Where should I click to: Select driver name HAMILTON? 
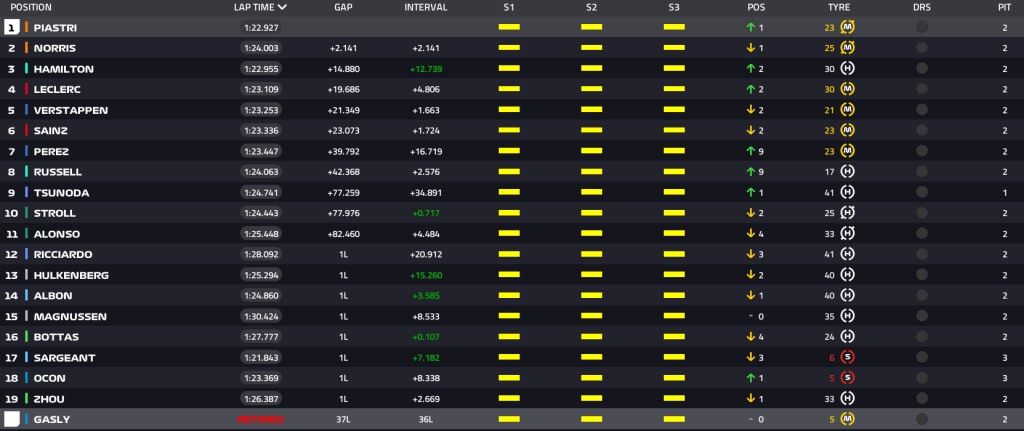tap(63, 69)
